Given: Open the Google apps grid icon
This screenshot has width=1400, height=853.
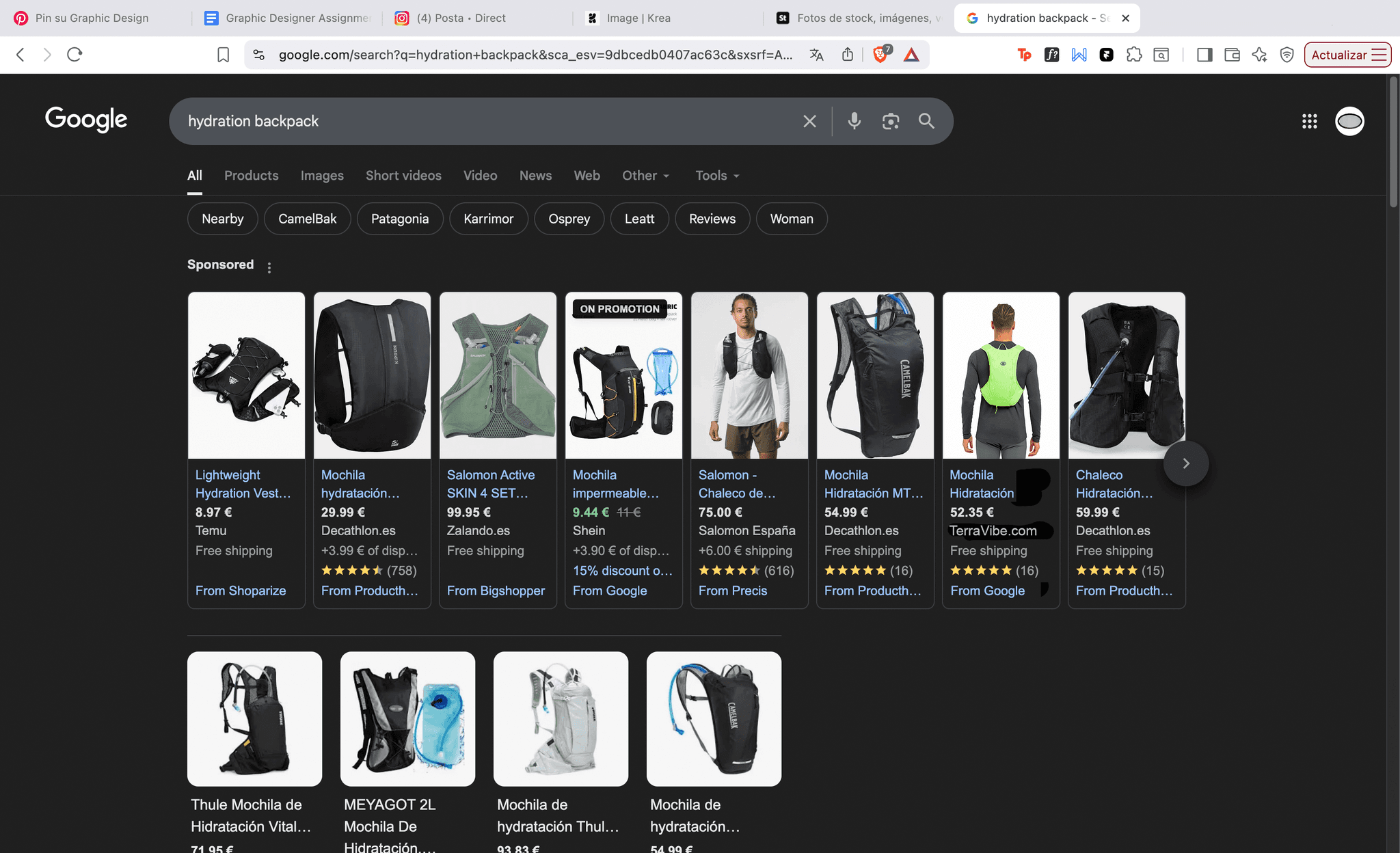Looking at the screenshot, I should pos(1309,121).
